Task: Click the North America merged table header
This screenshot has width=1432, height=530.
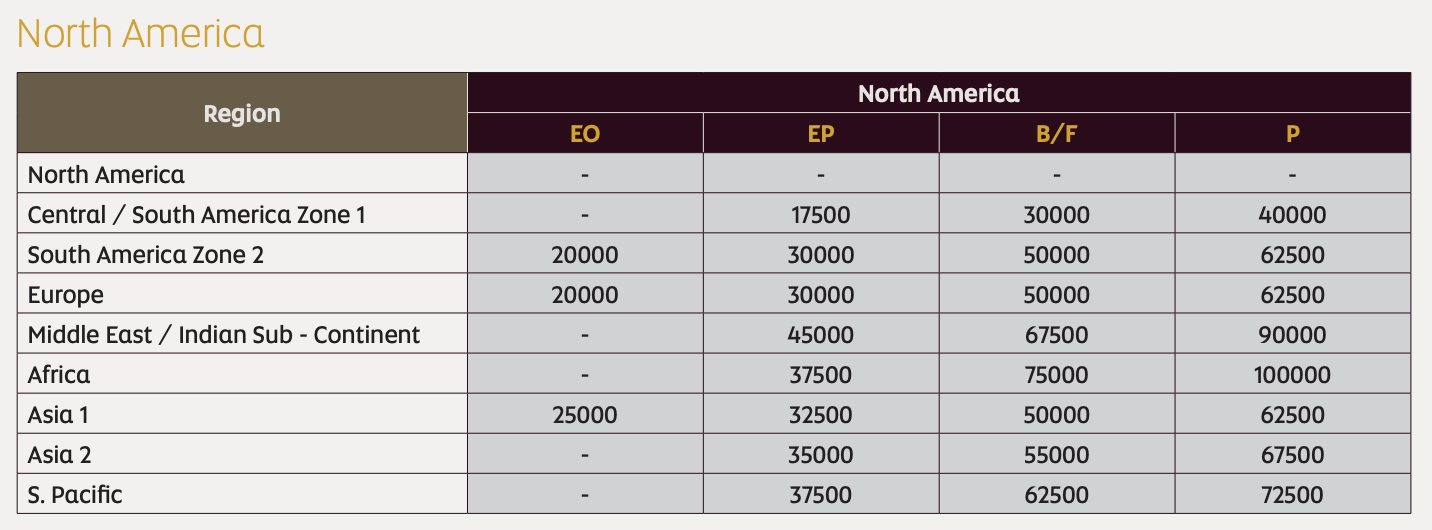Action: click(x=938, y=94)
